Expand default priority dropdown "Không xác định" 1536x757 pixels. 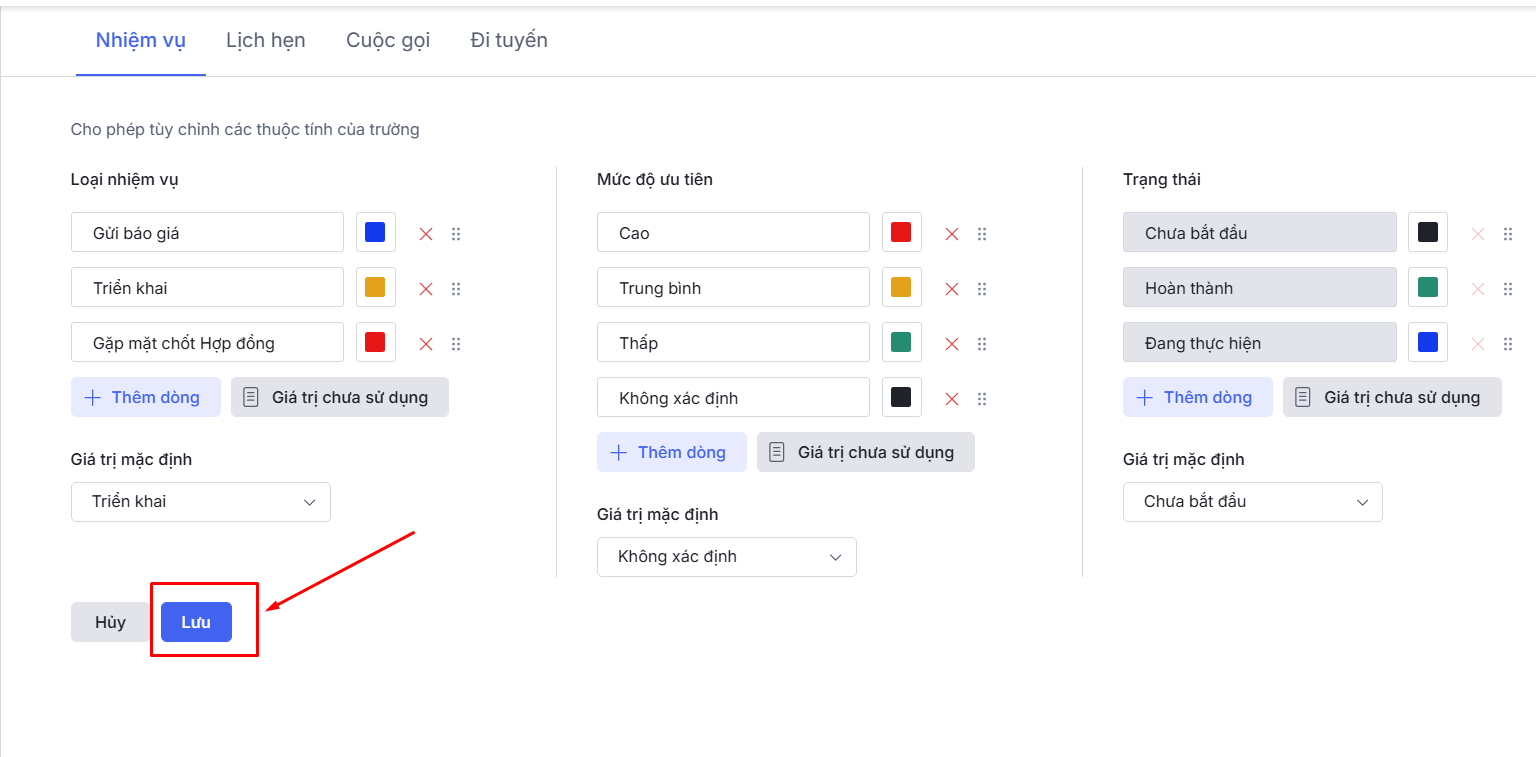tap(727, 557)
